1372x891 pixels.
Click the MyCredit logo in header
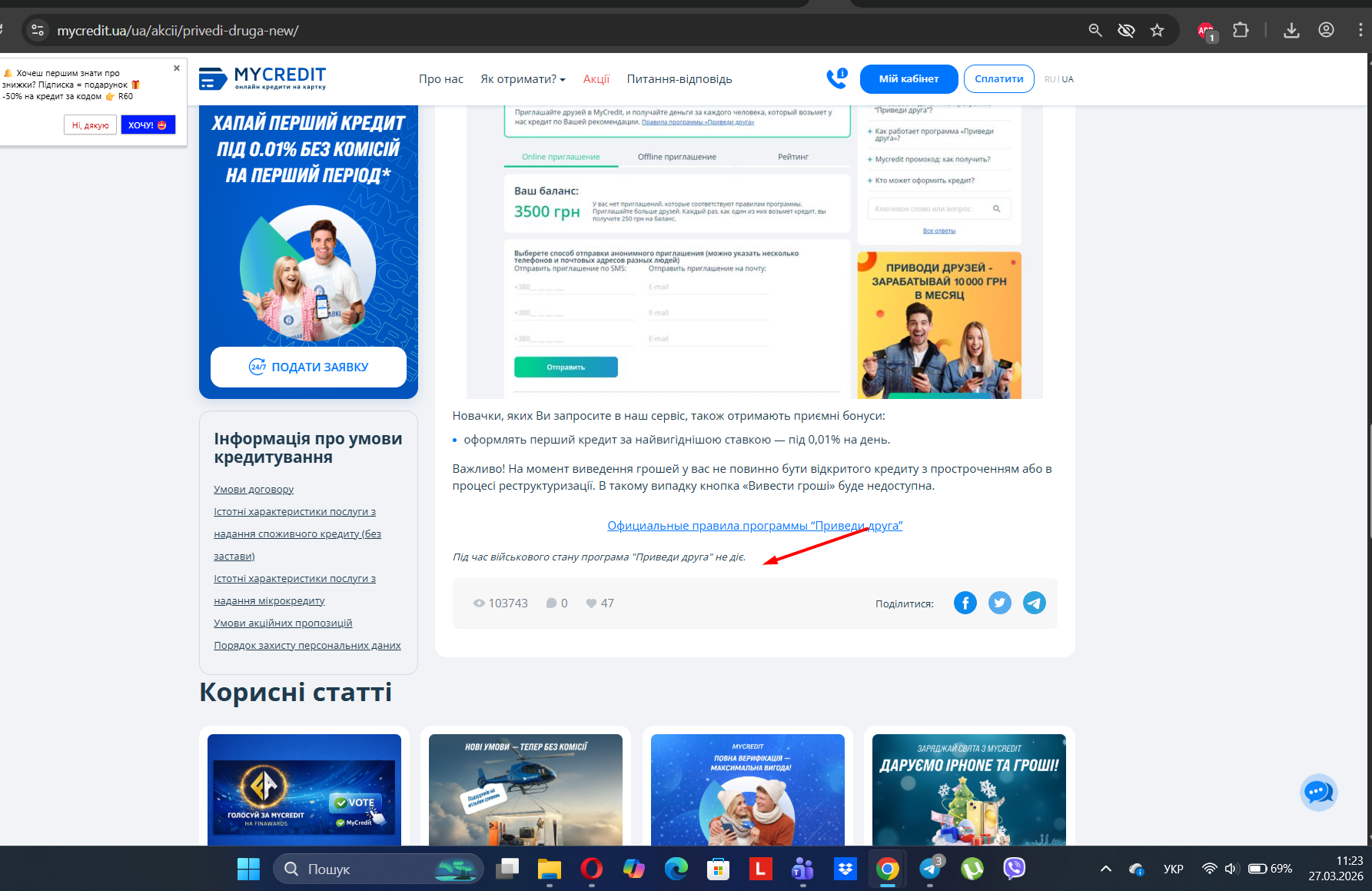point(262,78)
